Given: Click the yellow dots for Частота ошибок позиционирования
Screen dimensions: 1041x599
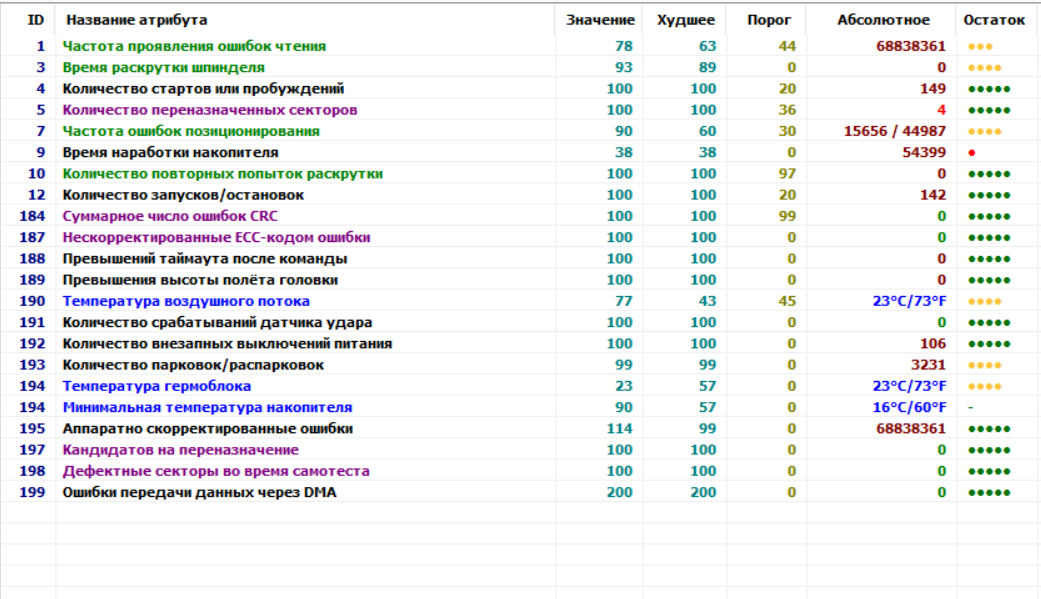Looking at the screenshot, I should pos(984,132).
